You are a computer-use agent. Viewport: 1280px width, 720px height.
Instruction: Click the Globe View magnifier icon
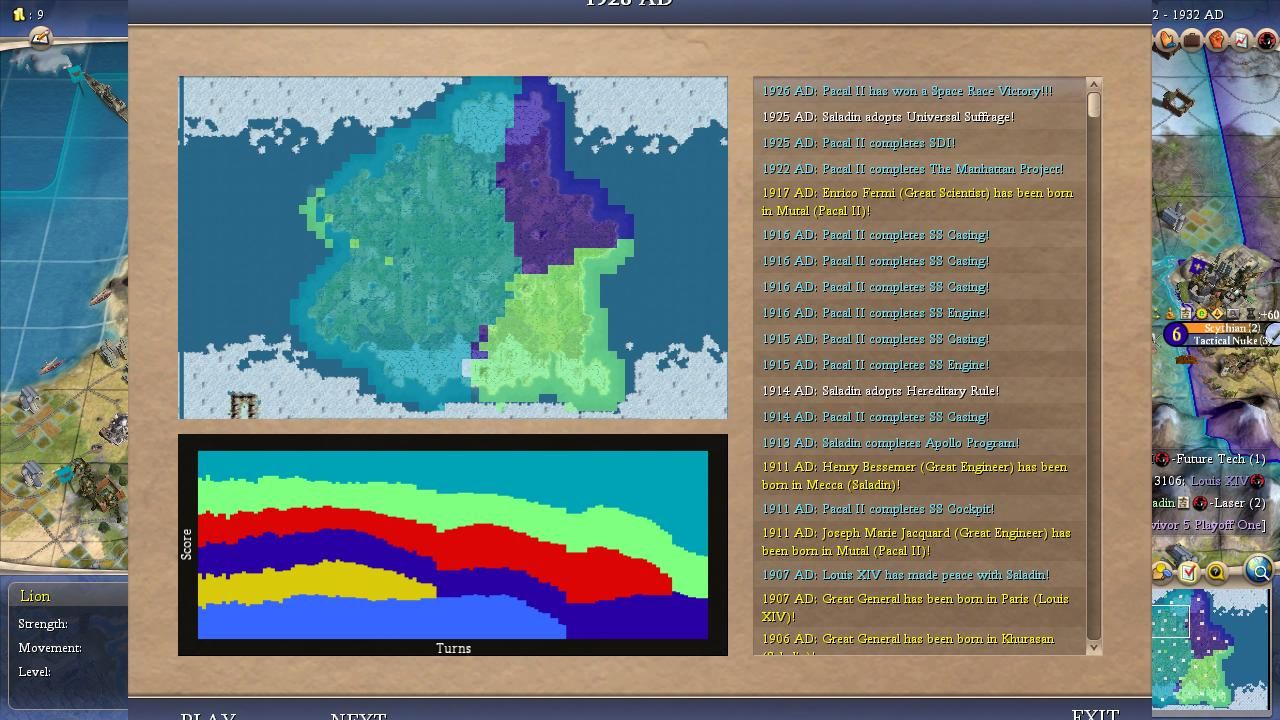point(1259,571)
